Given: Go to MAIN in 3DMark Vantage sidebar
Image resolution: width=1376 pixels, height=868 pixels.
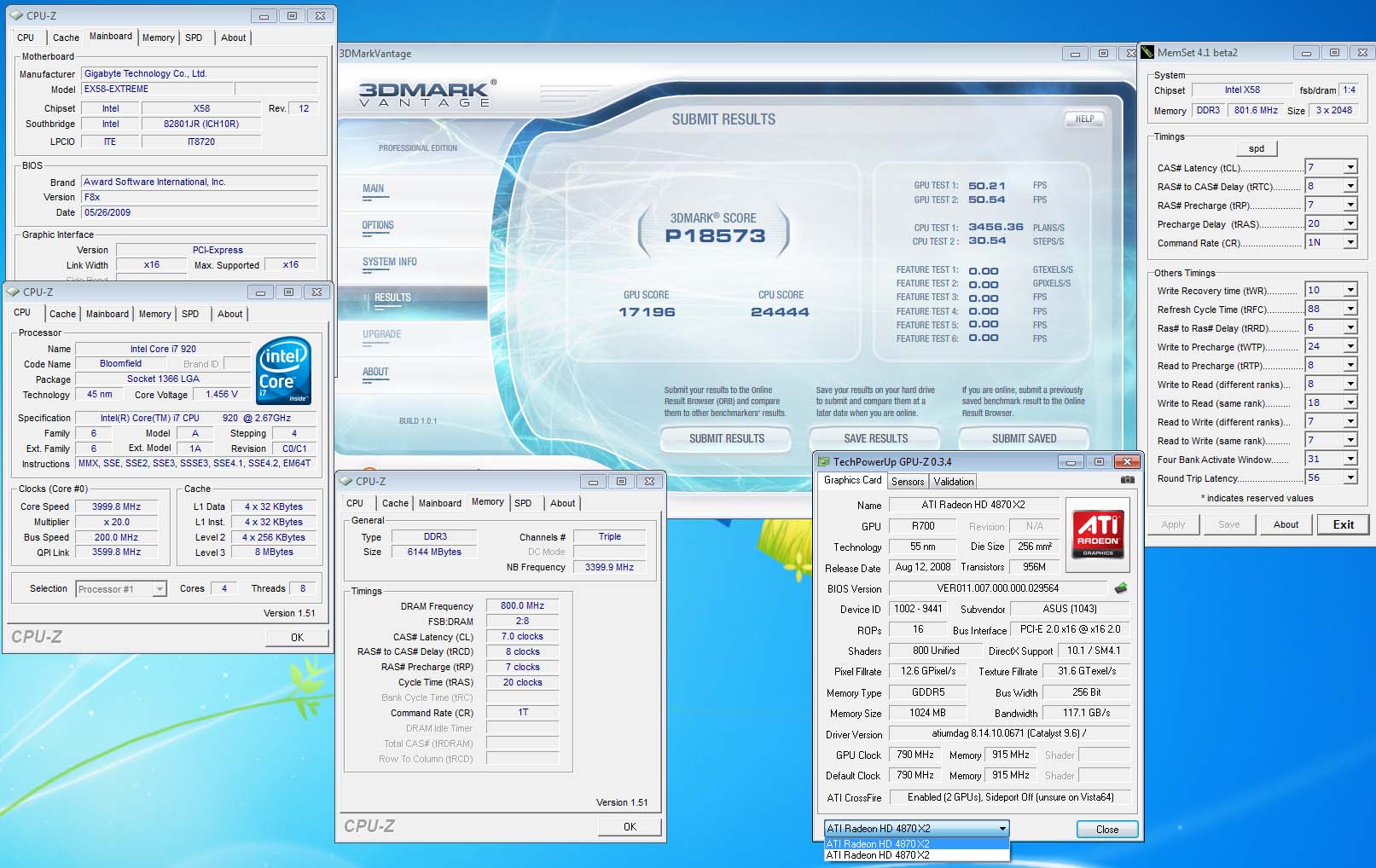Looking at the screenshot, I should 373,189.
